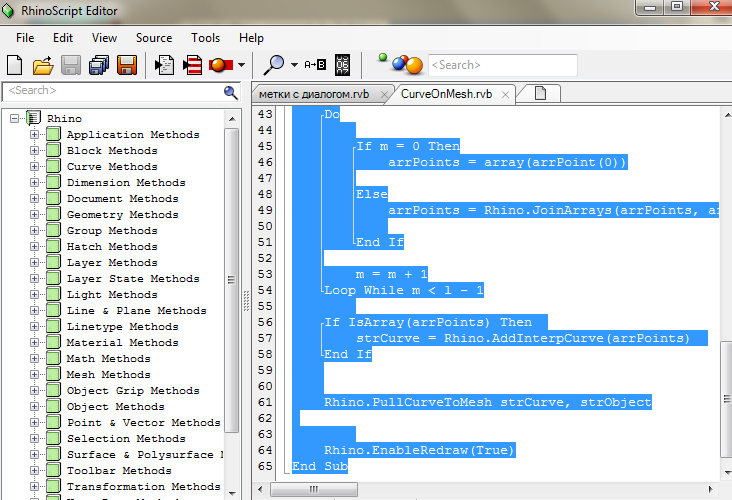This screenshot has width=732, height=500.
Task: Click the red breakpoint toggle icon
Action: pyautogui.click(x=221, y=65)
